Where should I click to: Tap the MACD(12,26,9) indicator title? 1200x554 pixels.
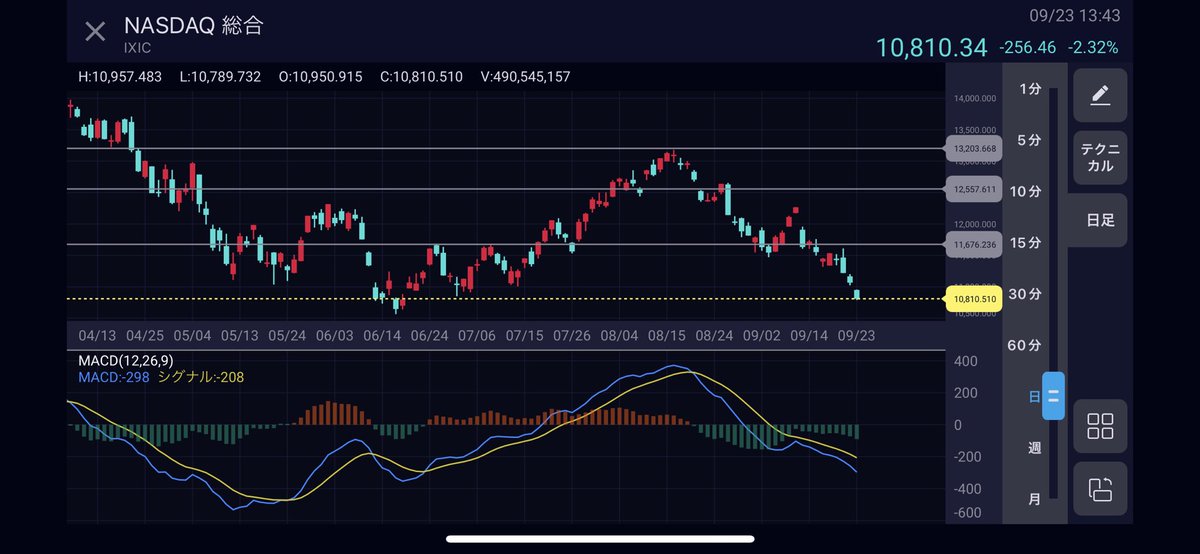(126, 360)
